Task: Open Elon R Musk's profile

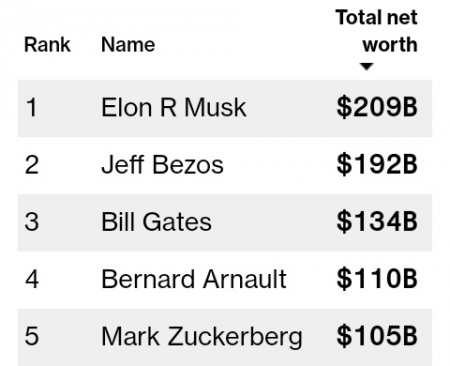Action: click(174, 108)
